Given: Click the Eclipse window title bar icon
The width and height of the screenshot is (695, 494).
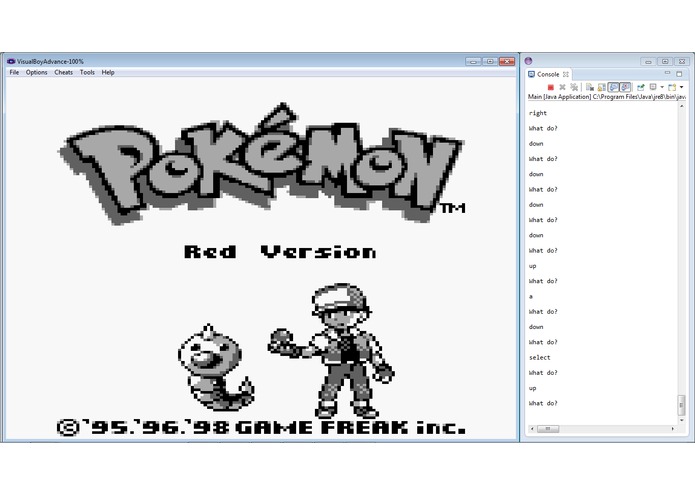Looking at the screenshot, I should 528,61.
